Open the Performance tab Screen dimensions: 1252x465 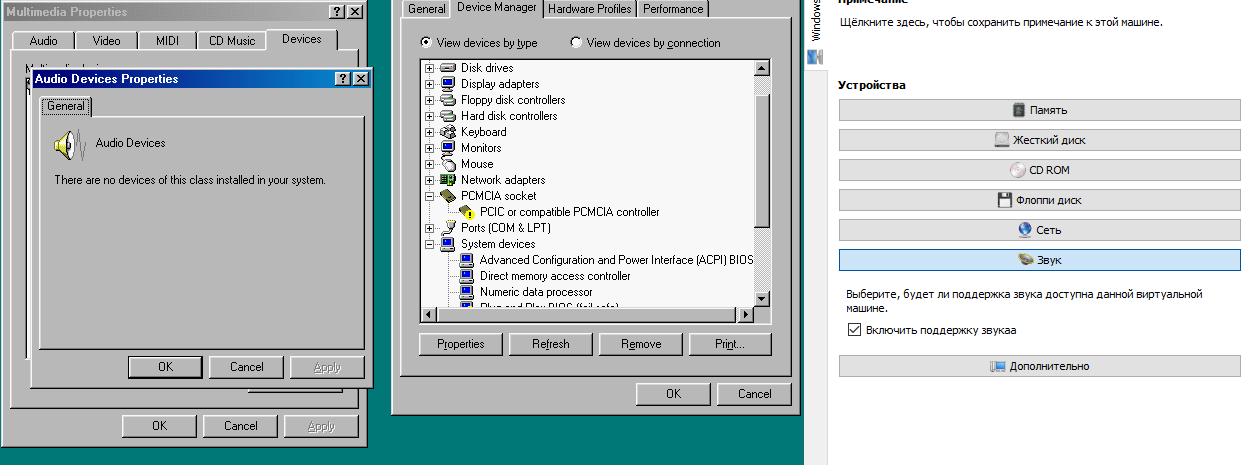coord(673,9)
